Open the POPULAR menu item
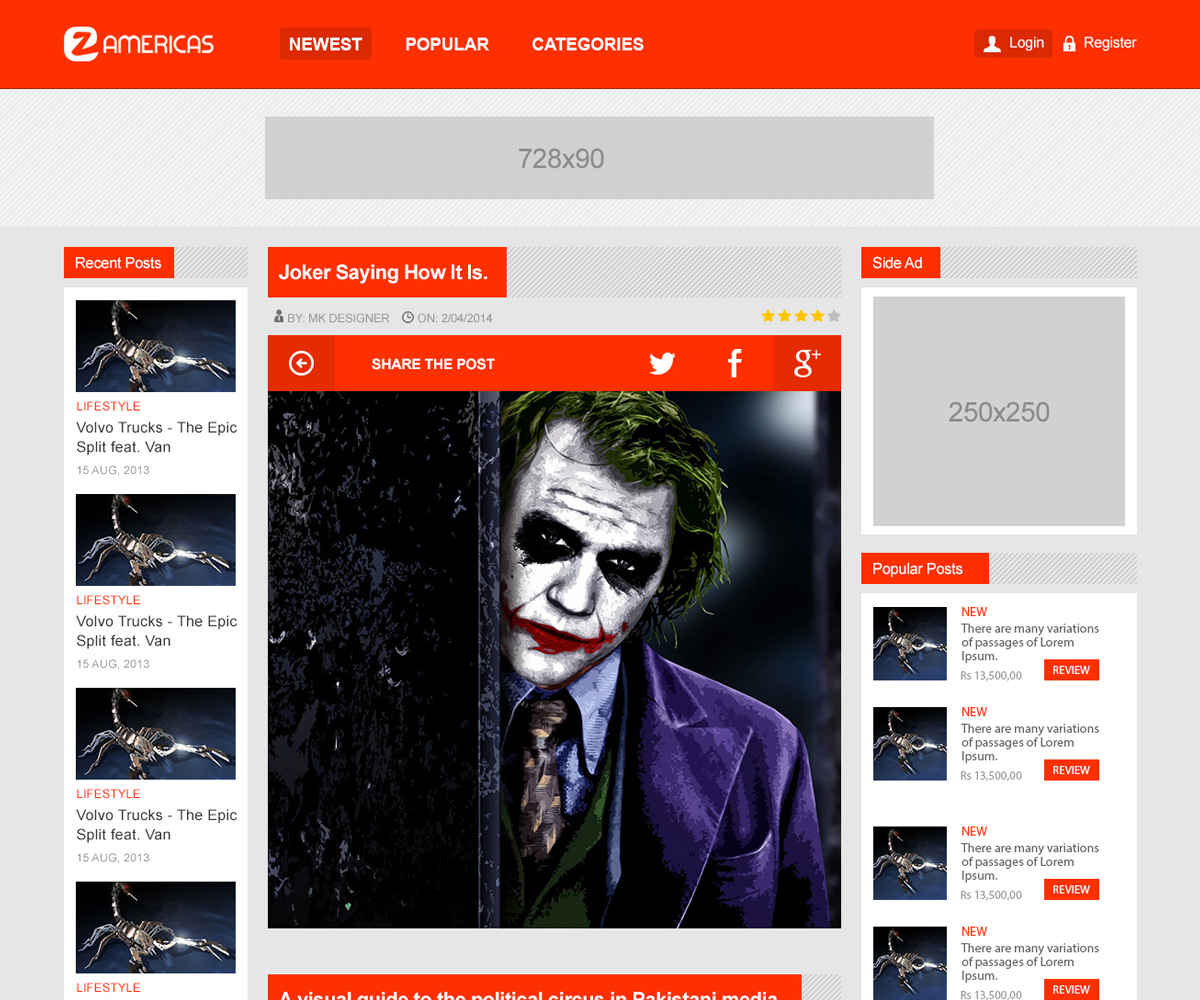Viewport: 1200px width, 1000px height. pos(447,44)
